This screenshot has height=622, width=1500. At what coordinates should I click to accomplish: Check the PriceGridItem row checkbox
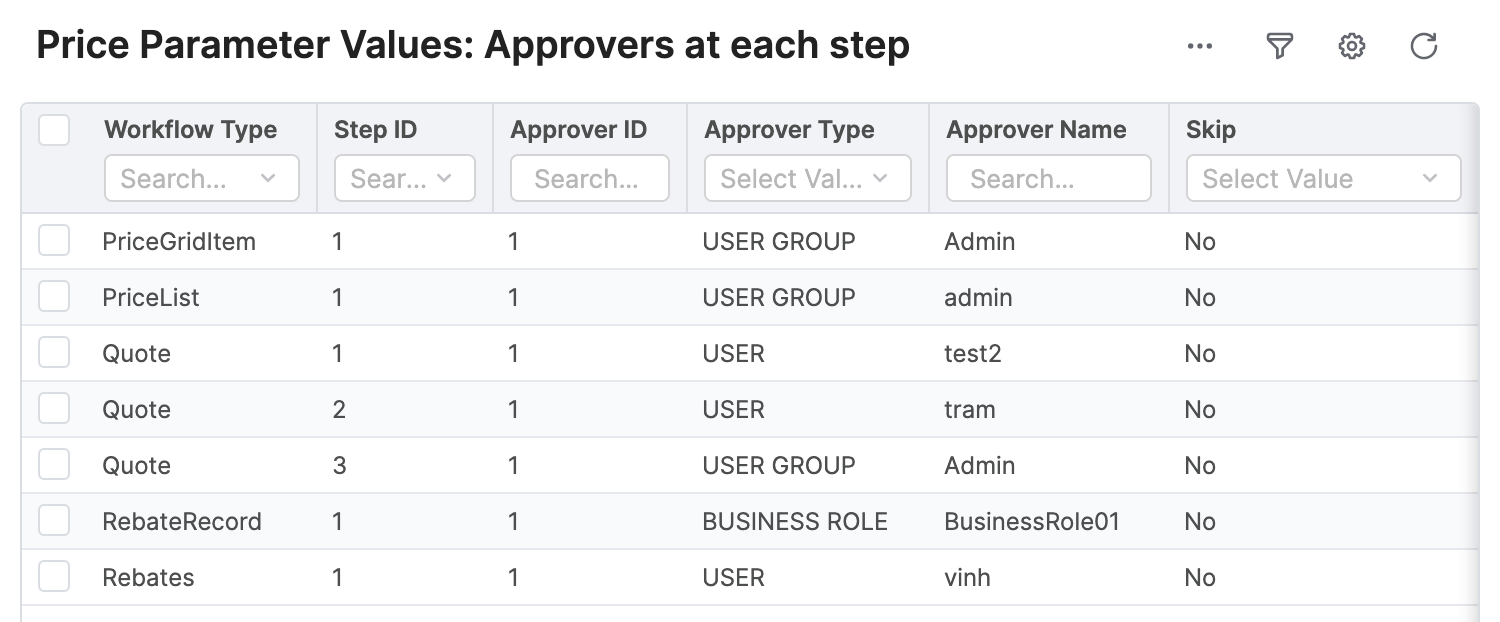[x=54, y=241]
